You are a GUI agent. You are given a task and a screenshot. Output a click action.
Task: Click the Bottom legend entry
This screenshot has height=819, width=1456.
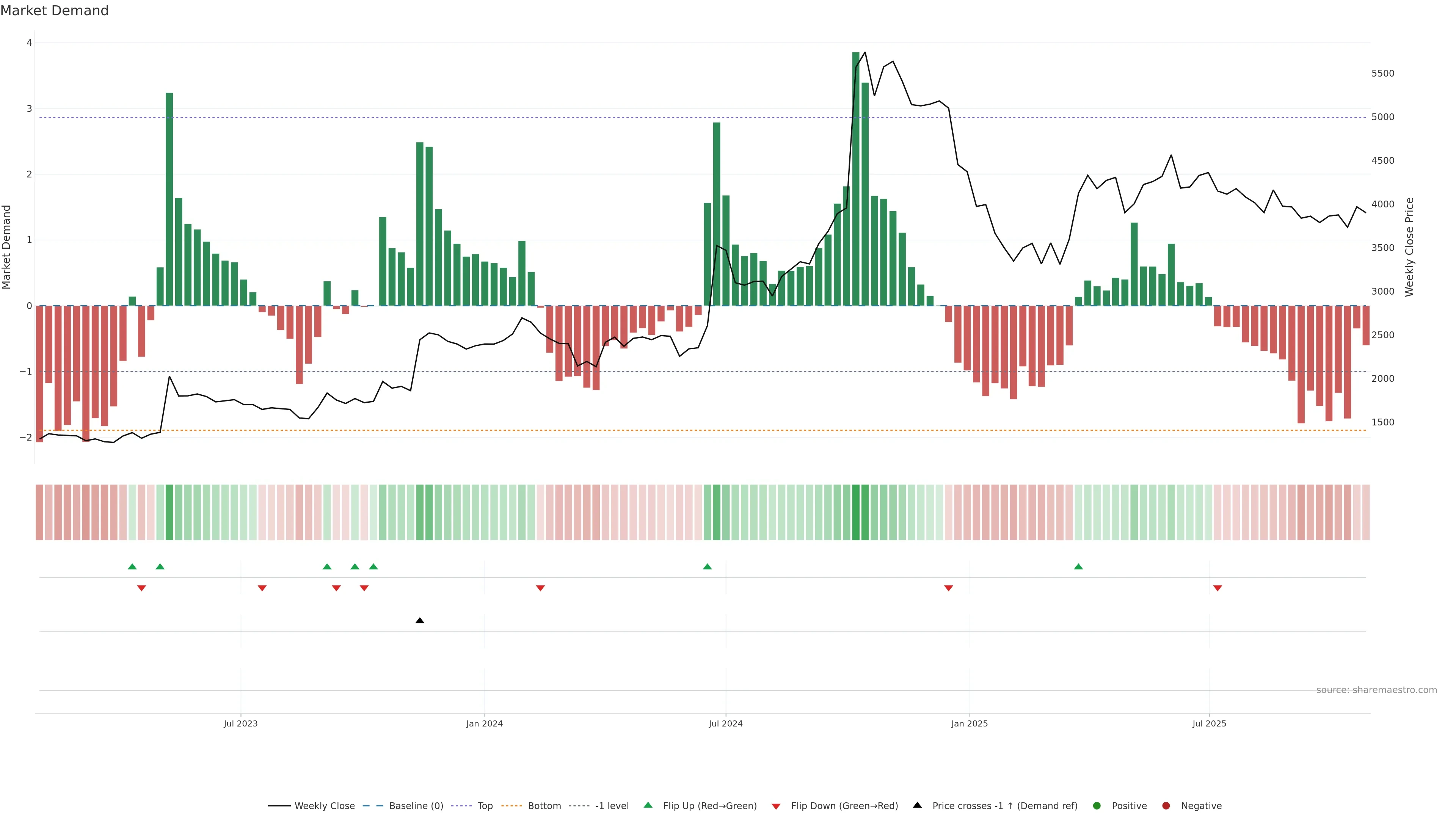(x=544, y=806)
